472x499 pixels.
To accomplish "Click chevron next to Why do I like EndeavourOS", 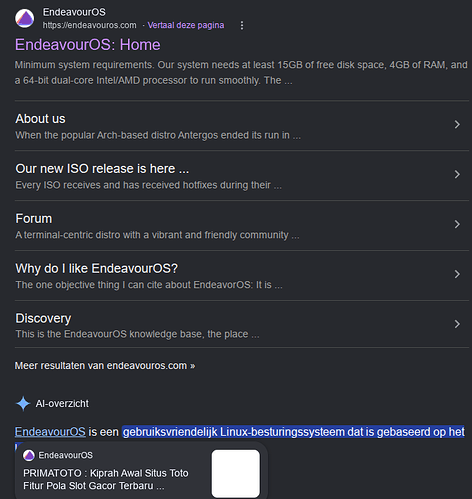I will pyautogui.click(x=457, y=274).
